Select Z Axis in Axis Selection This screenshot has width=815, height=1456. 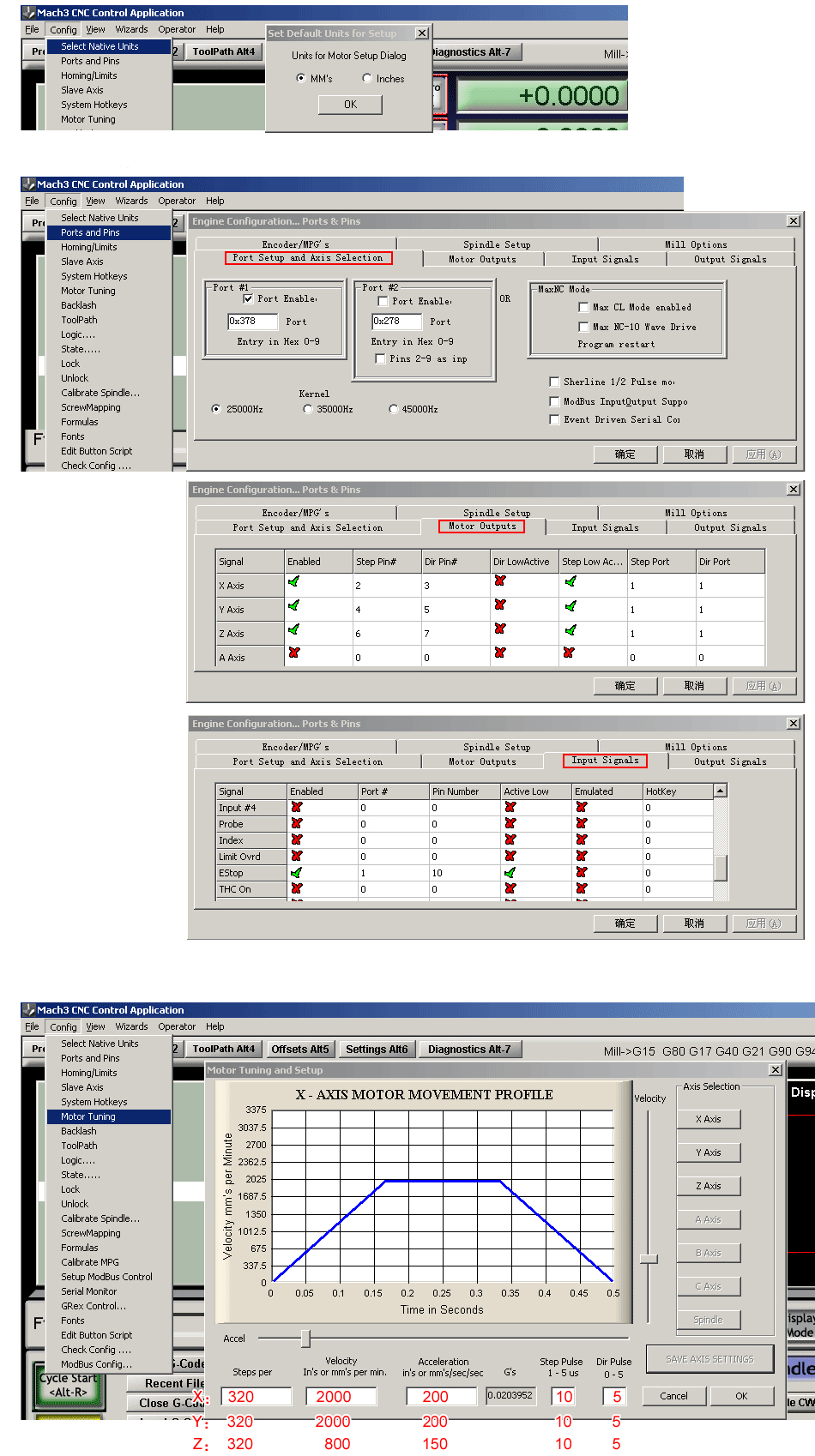pos(709,1186)
